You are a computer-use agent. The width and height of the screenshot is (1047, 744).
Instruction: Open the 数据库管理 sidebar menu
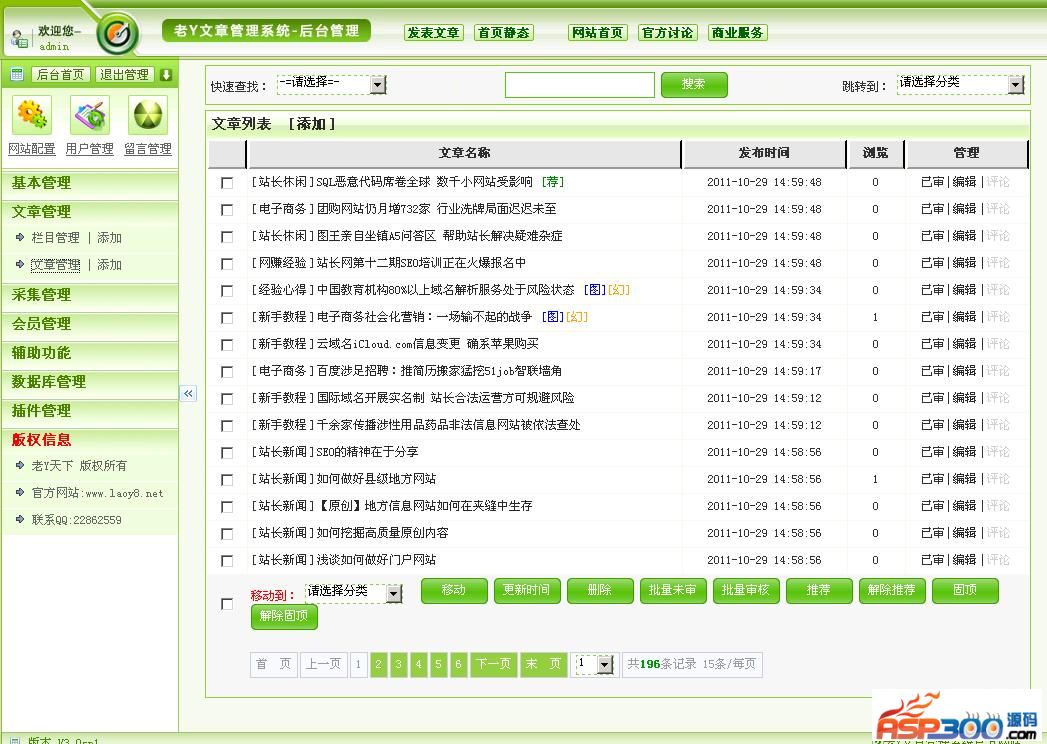[x=49, y=382]
